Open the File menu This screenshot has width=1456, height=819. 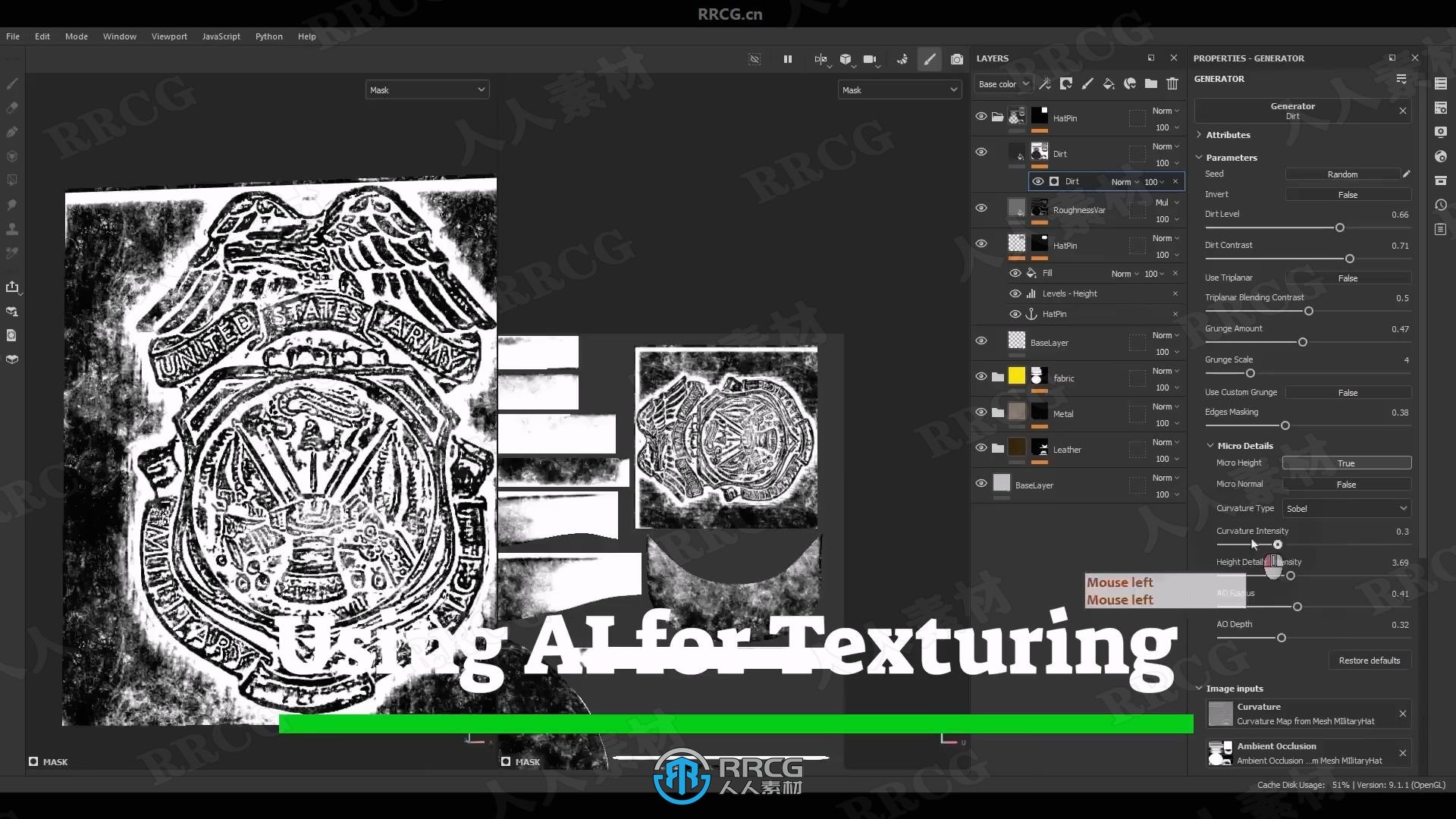13,36
